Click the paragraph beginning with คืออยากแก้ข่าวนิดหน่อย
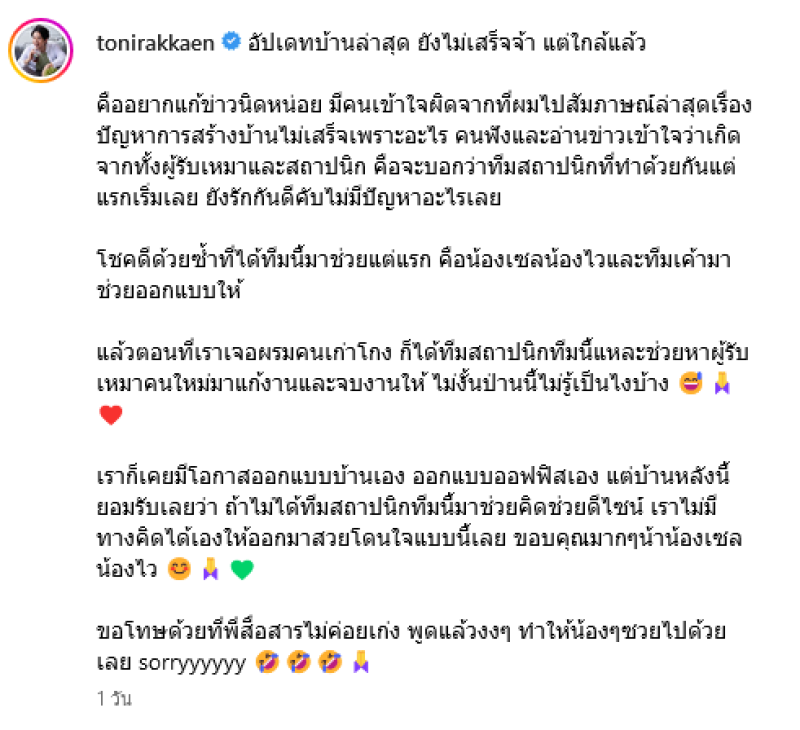 tap(424, 152)
